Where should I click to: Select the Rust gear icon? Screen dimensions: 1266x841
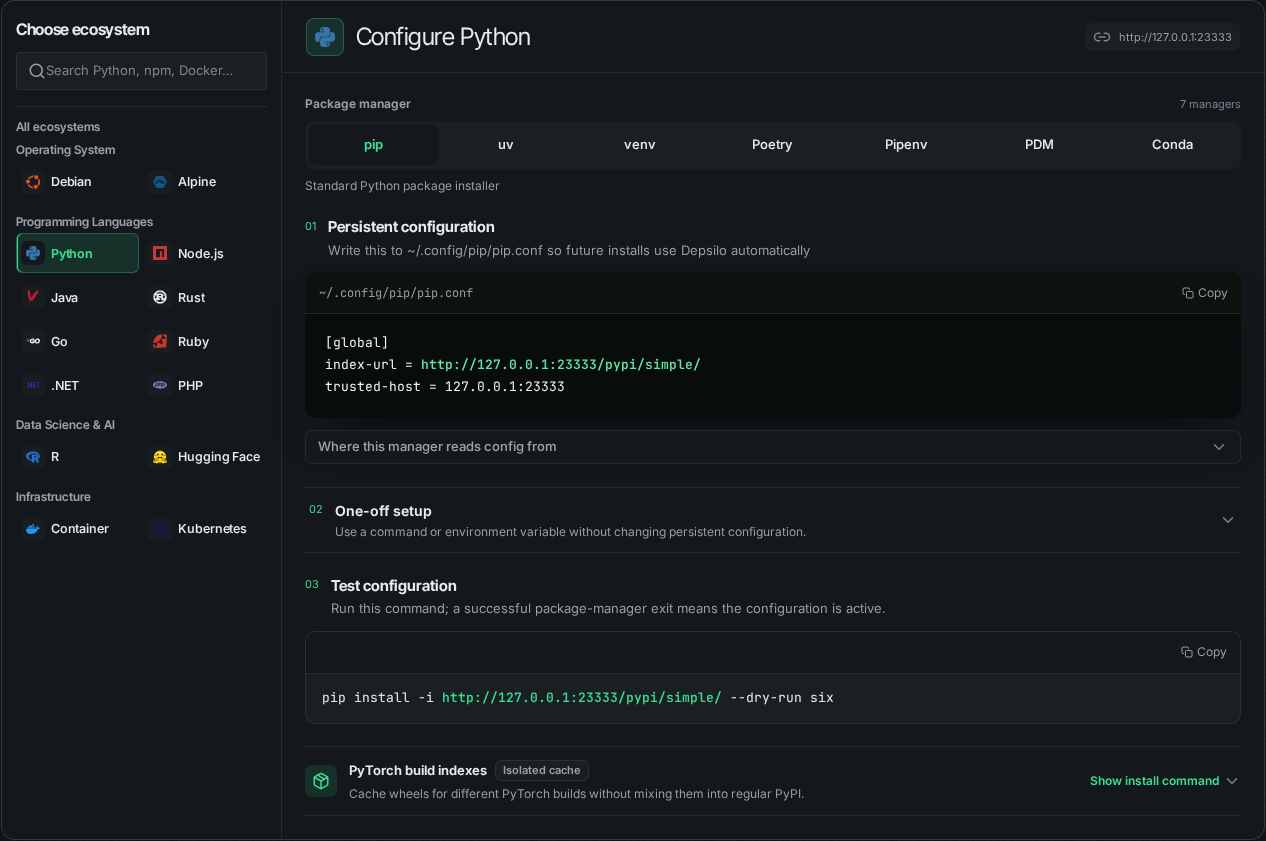coord(160,298)
